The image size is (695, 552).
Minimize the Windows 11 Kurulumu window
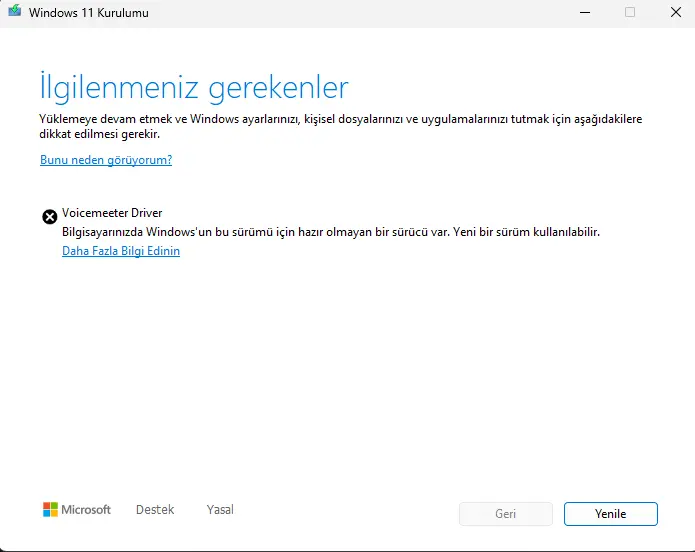(585, 12)
